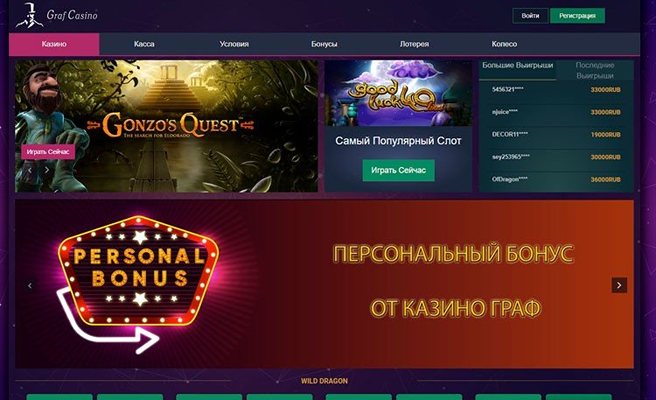Open the Колесо menu item
This screenshot has height=400, width=656.
click(x=504, y=44)
